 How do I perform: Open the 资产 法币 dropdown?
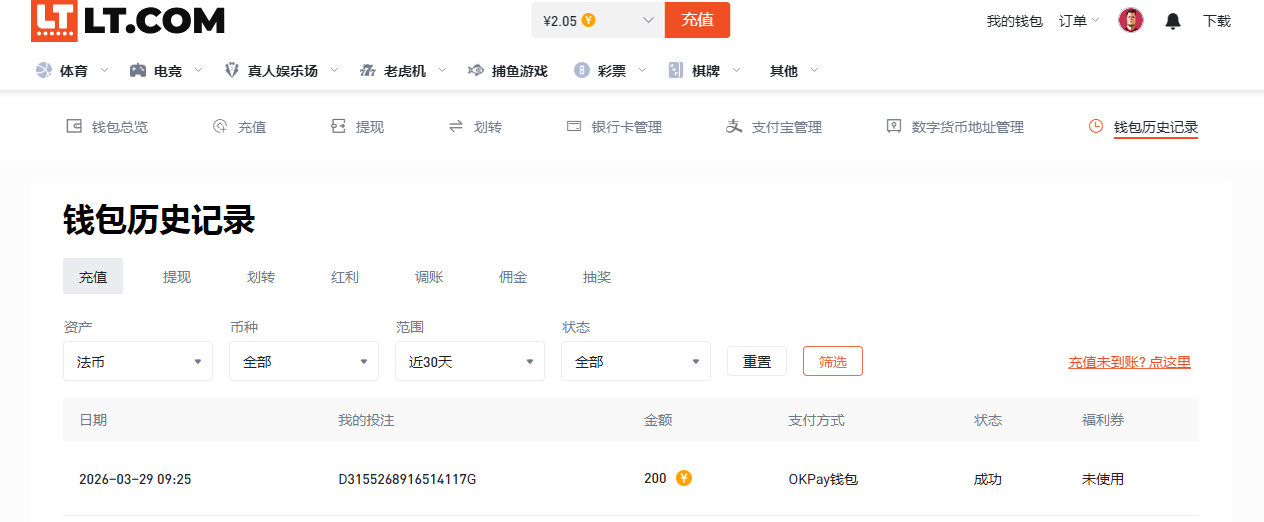click(138, 361)
